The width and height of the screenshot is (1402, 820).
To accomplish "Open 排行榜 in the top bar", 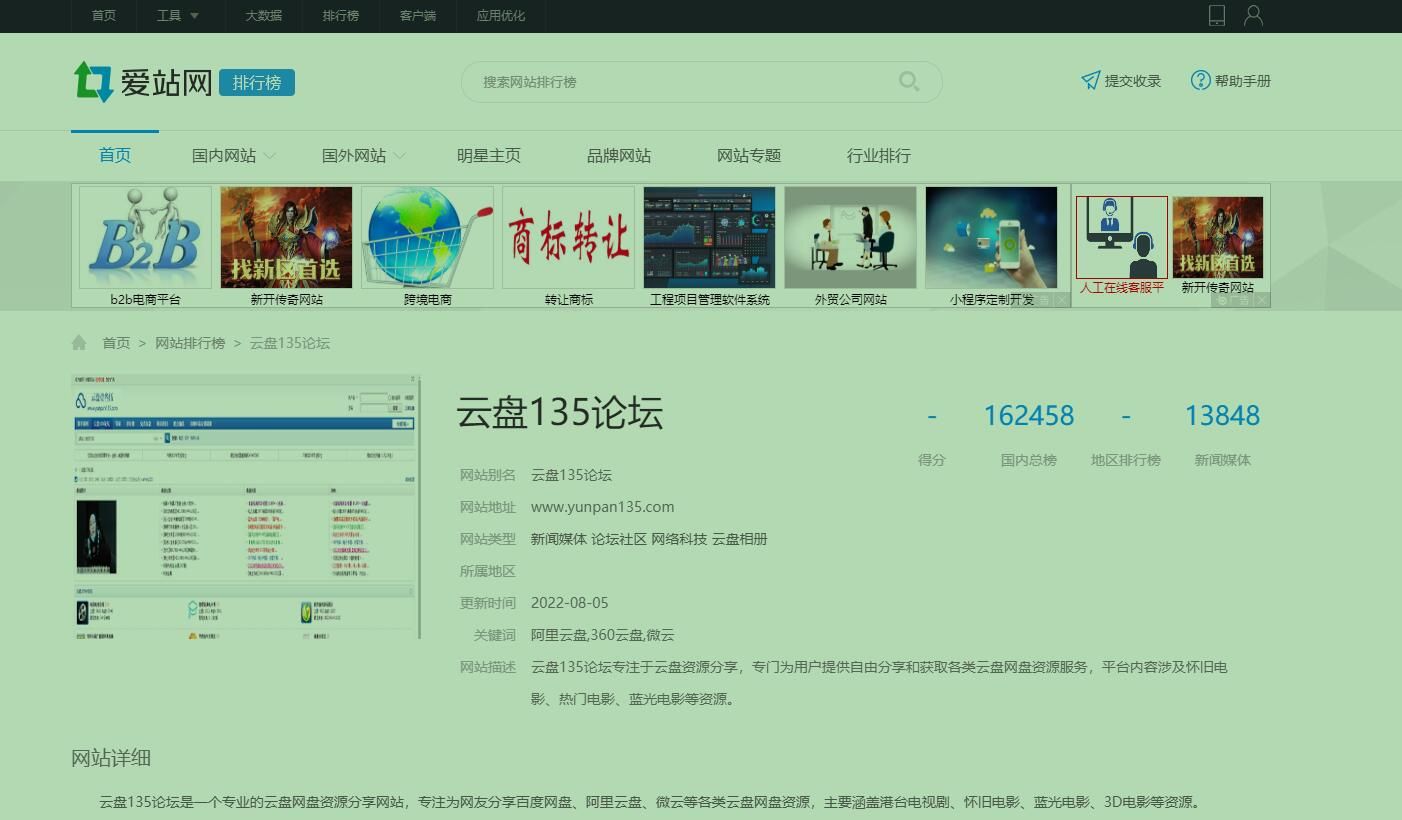I will click(341, 16).
